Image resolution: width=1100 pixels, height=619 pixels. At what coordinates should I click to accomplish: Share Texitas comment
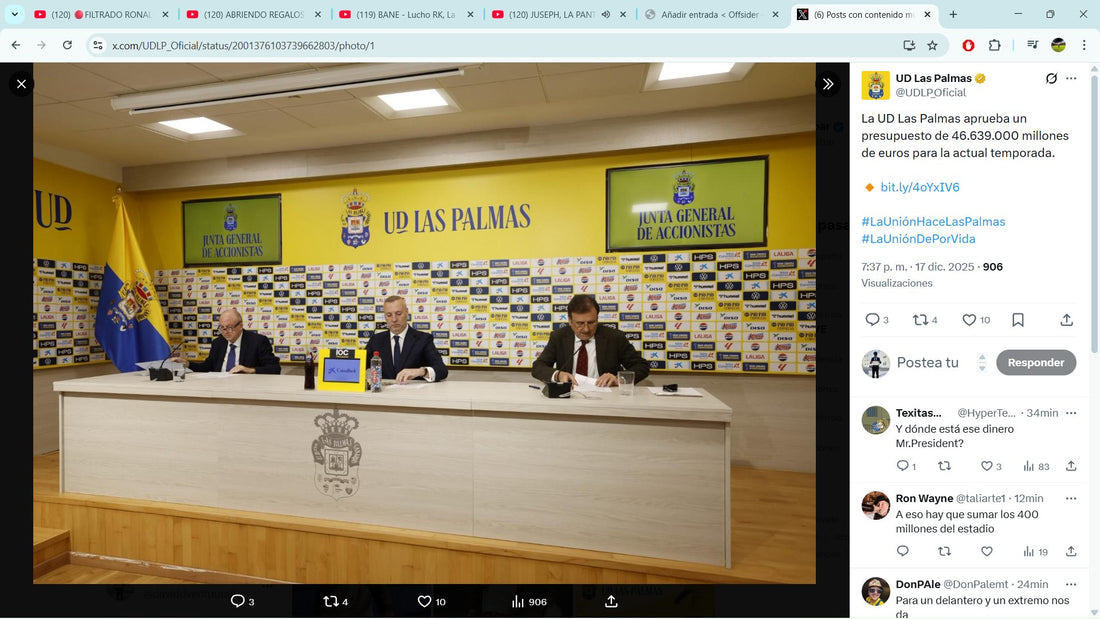(x=1071, y=466)
